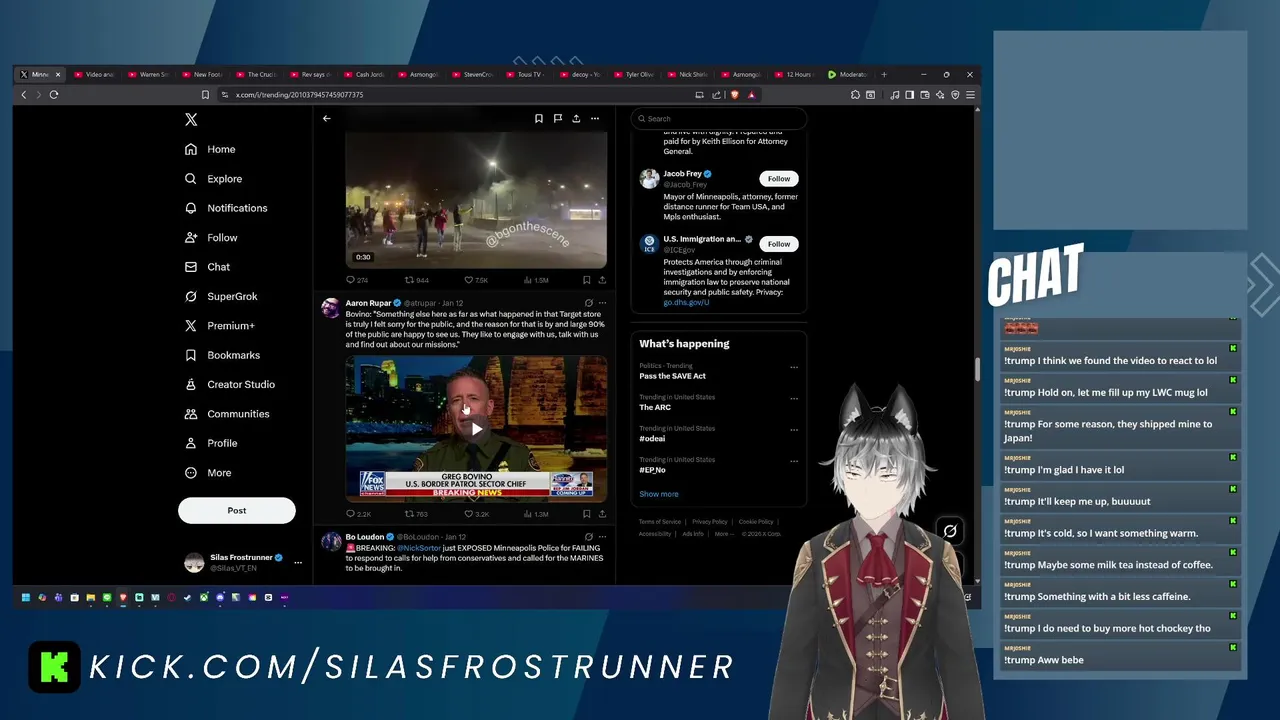Click the Brave shields icon in address bar

click(733, 95)
